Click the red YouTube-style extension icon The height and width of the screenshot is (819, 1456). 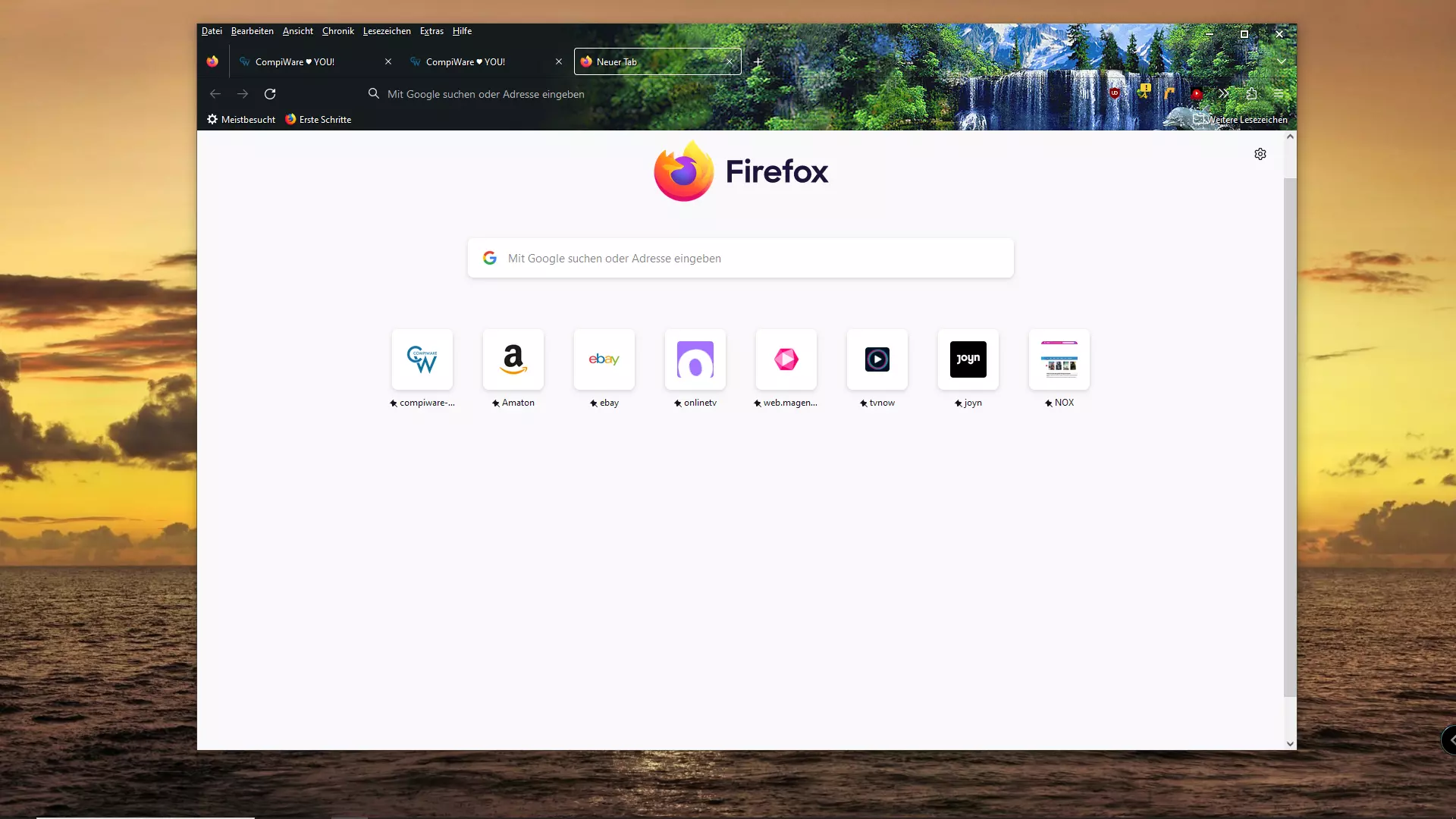point(1197,94)
